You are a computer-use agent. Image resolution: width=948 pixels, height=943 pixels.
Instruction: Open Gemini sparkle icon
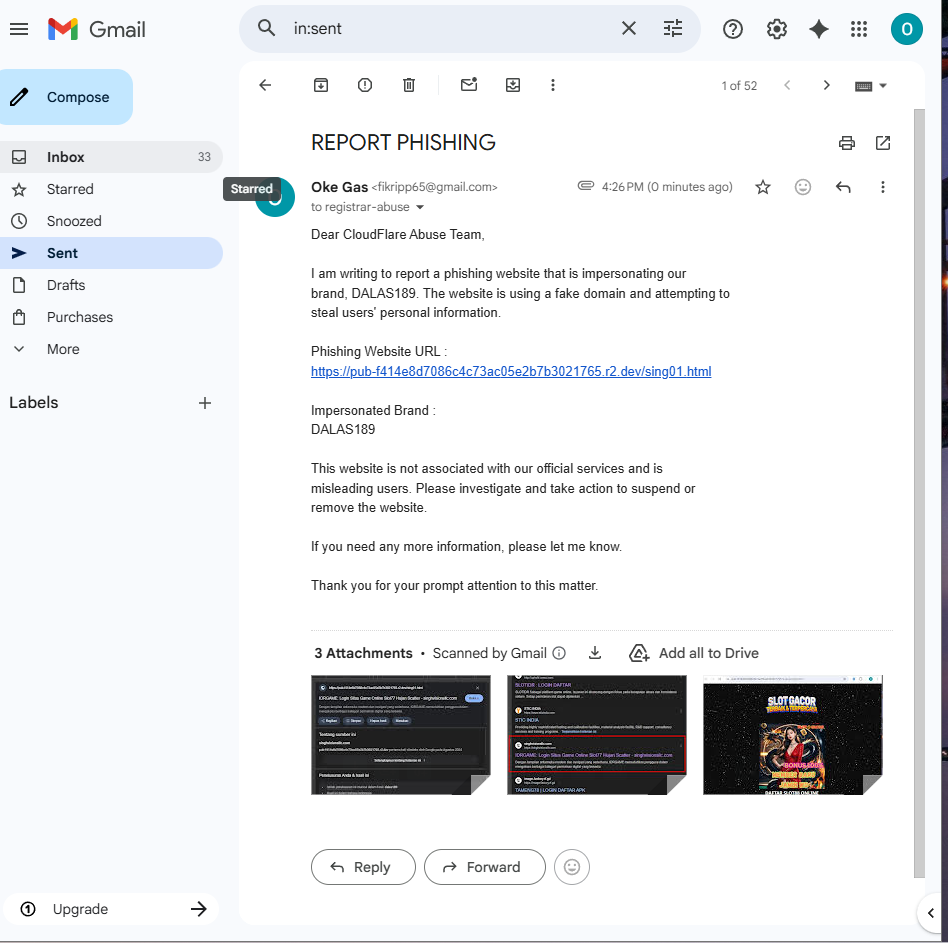pyautogui.click(x=819, y=29)
